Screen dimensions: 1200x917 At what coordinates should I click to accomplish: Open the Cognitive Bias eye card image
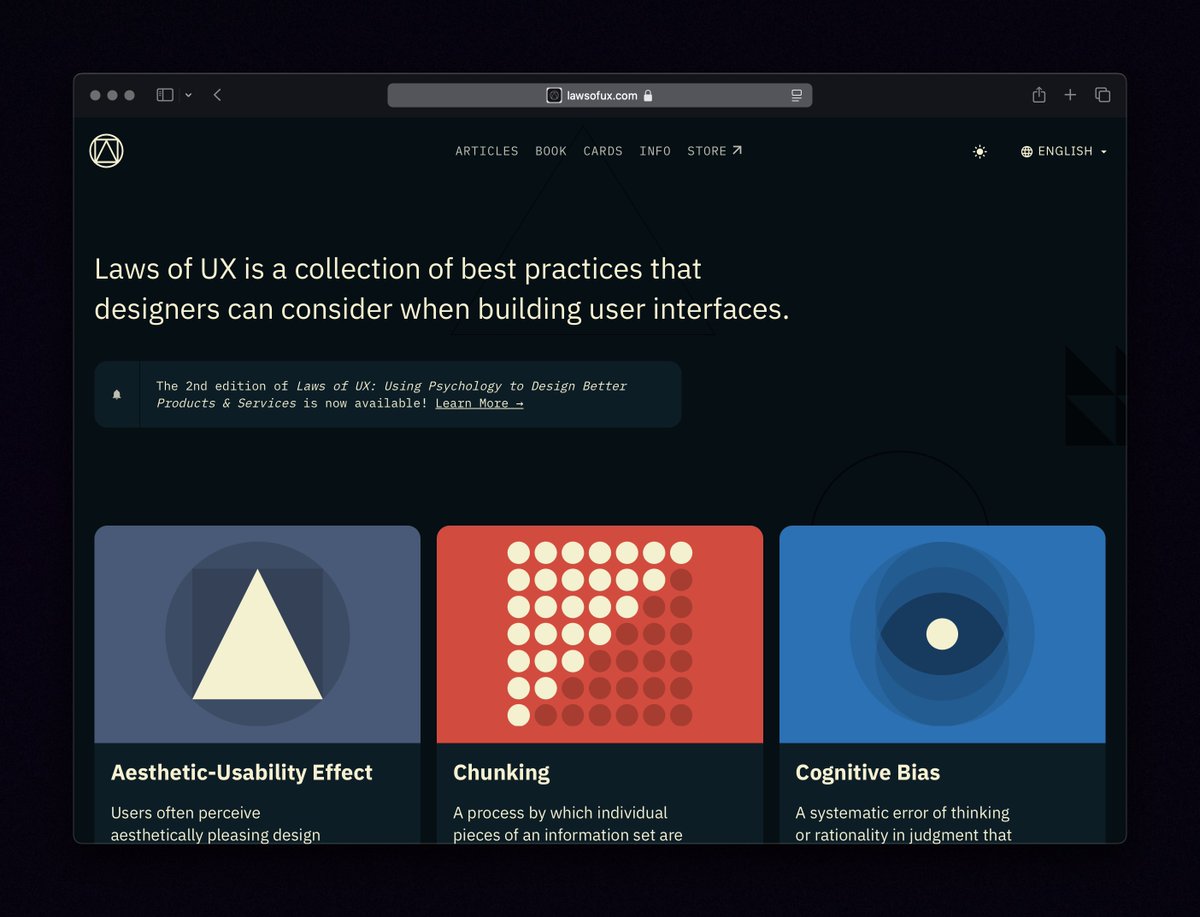pos(942,634)
